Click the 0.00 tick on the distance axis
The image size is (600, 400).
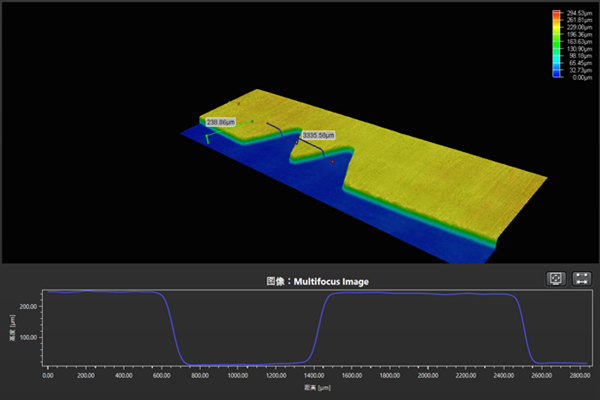[48, 376]
